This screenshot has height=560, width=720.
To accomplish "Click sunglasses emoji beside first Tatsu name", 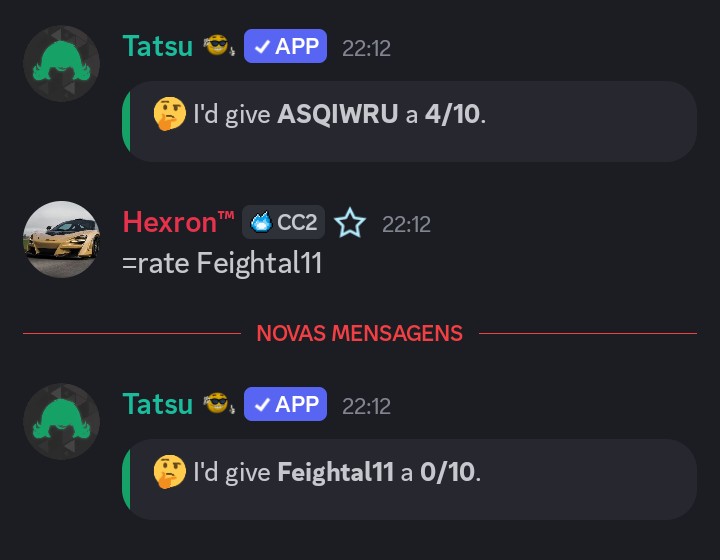I will pos(218,46).
